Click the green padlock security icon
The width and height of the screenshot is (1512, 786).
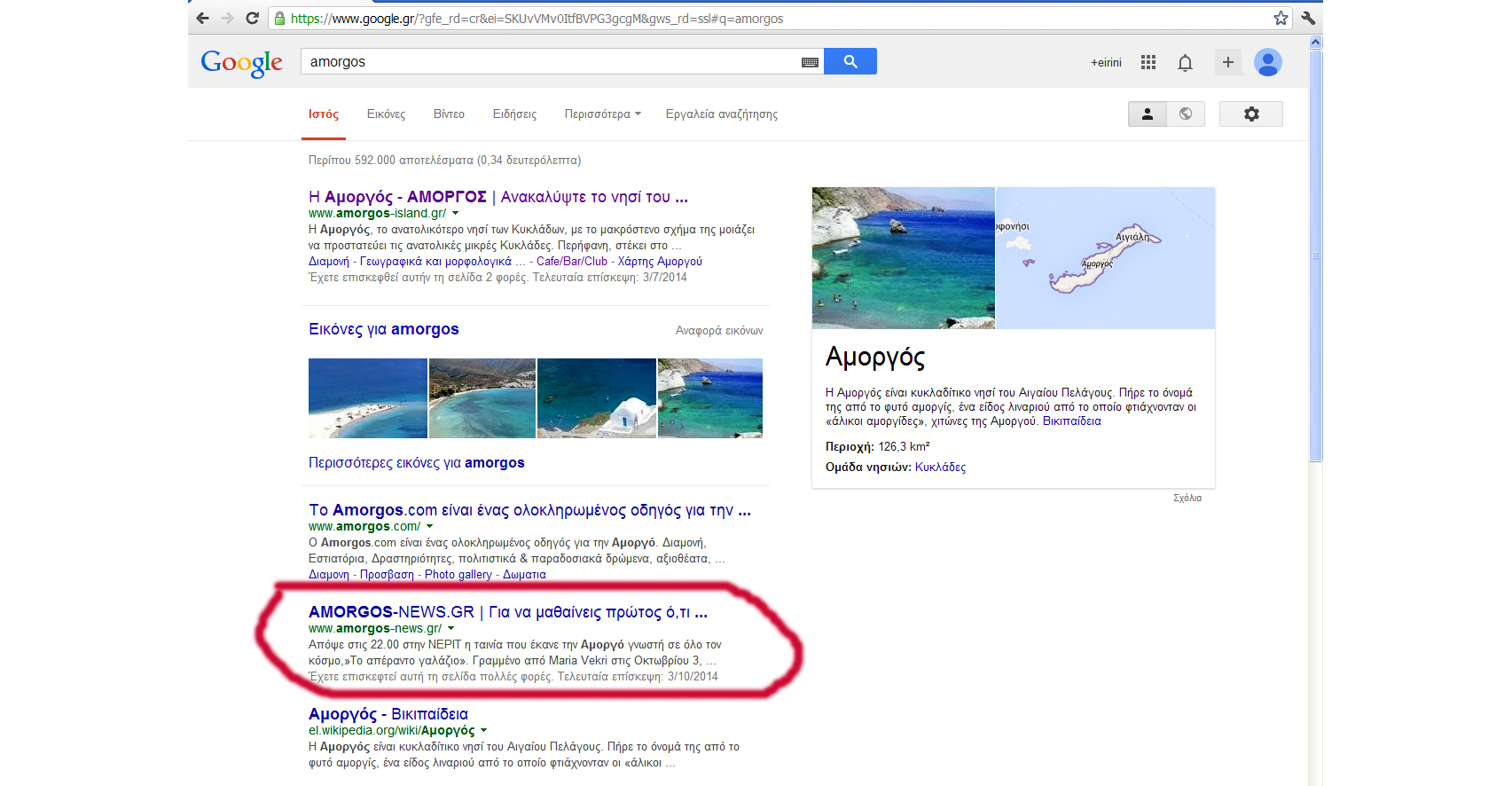[279, 18]
